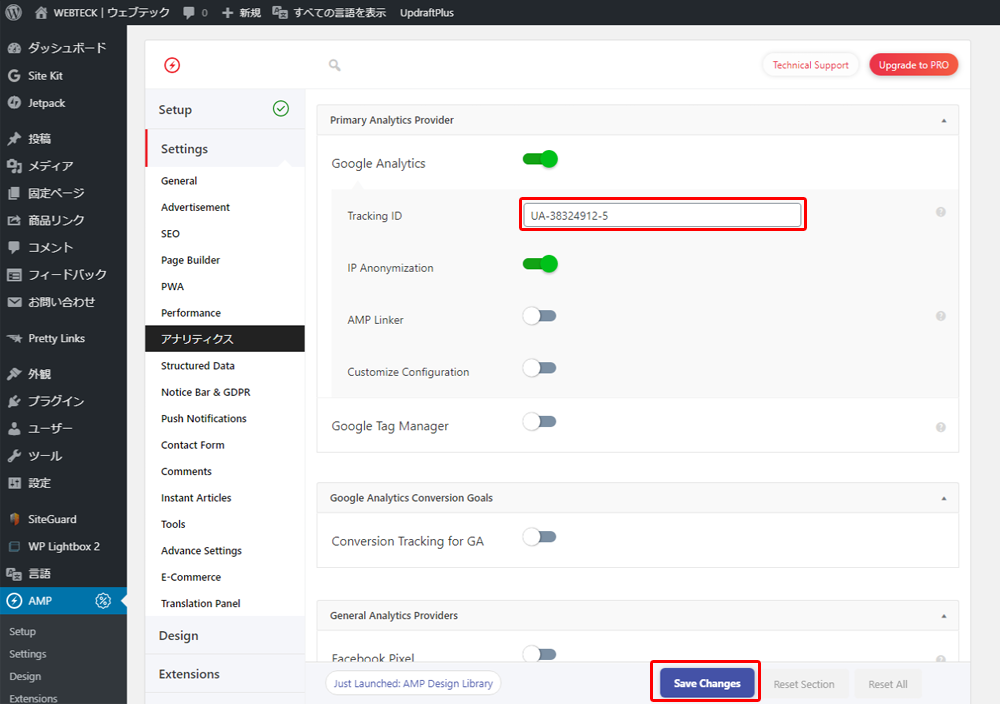Open UpdraftPlus in the admin bar
Image resolution: width=1000 pixels, height=704 pixels.
427,13
